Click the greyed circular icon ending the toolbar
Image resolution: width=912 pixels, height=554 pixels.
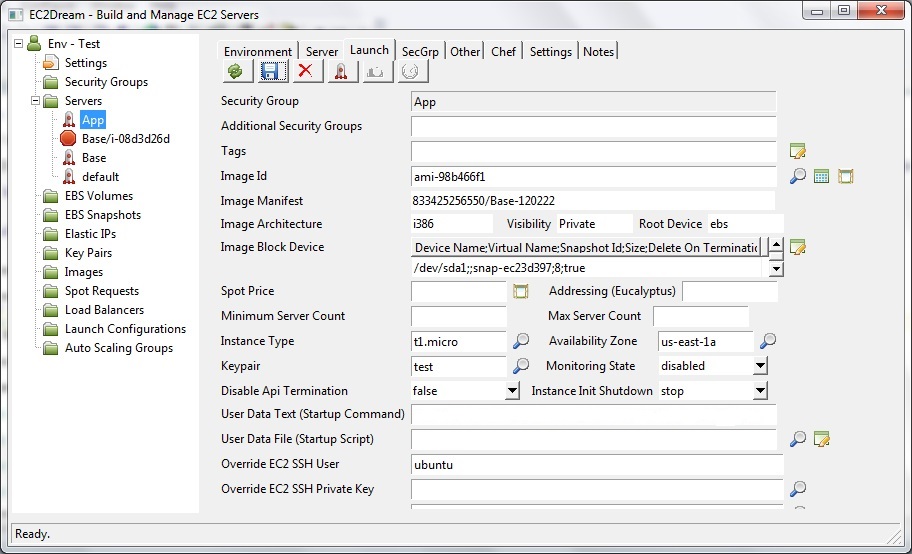(412, 72)
